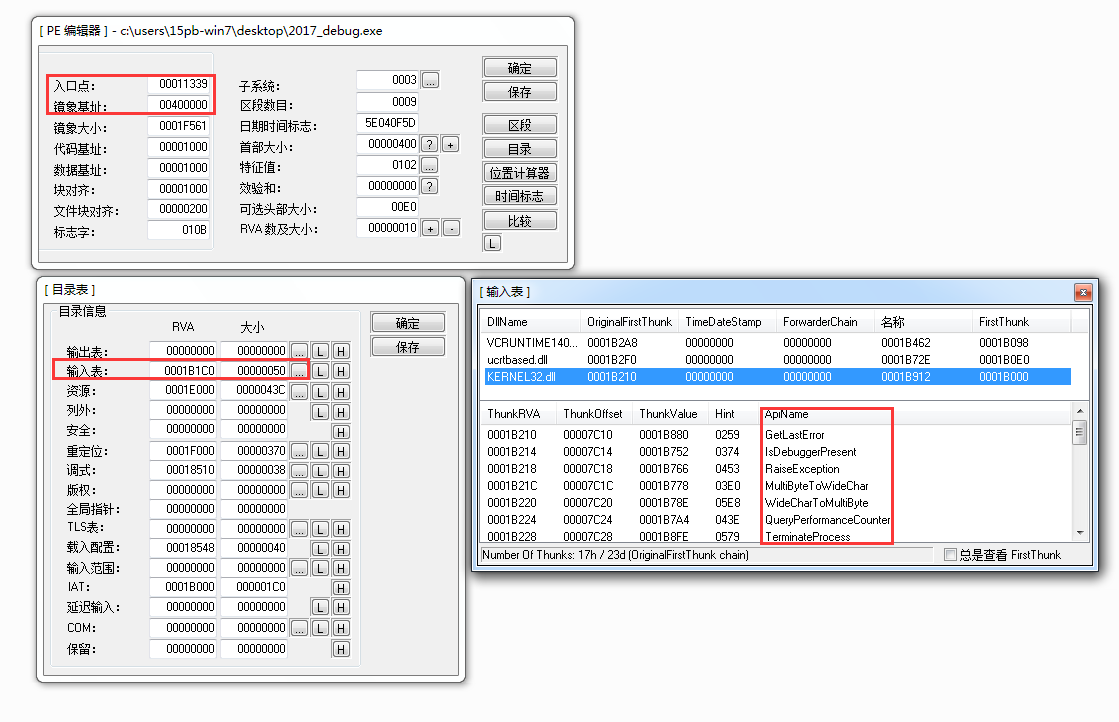Click the 标志字 field 010B
The width and height of the screenshot is (1119, 722).
178,230
